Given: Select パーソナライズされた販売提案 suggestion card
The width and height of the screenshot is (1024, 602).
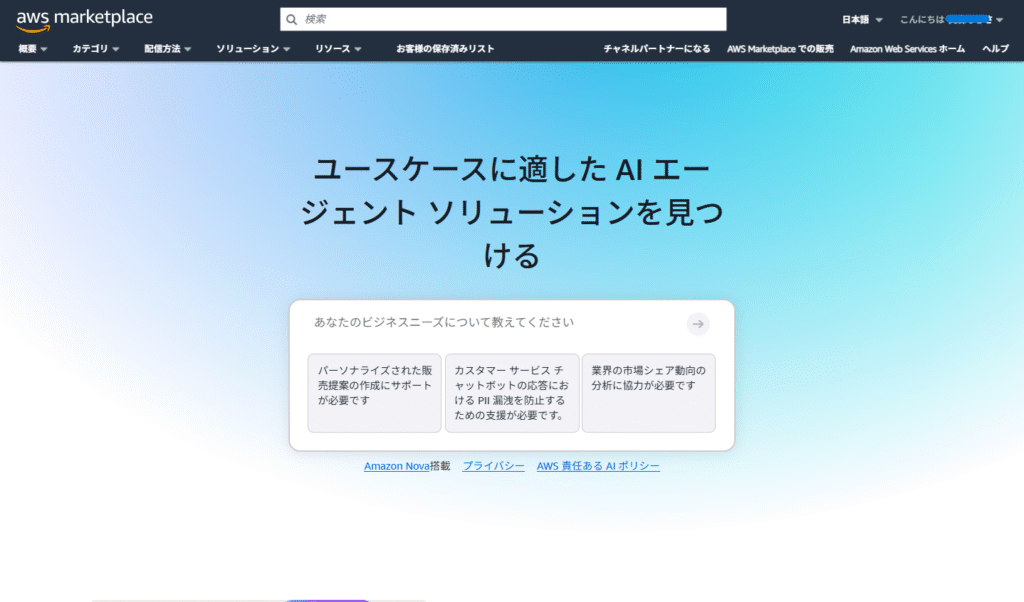Looking at the screenshot, I should point(375,393).
